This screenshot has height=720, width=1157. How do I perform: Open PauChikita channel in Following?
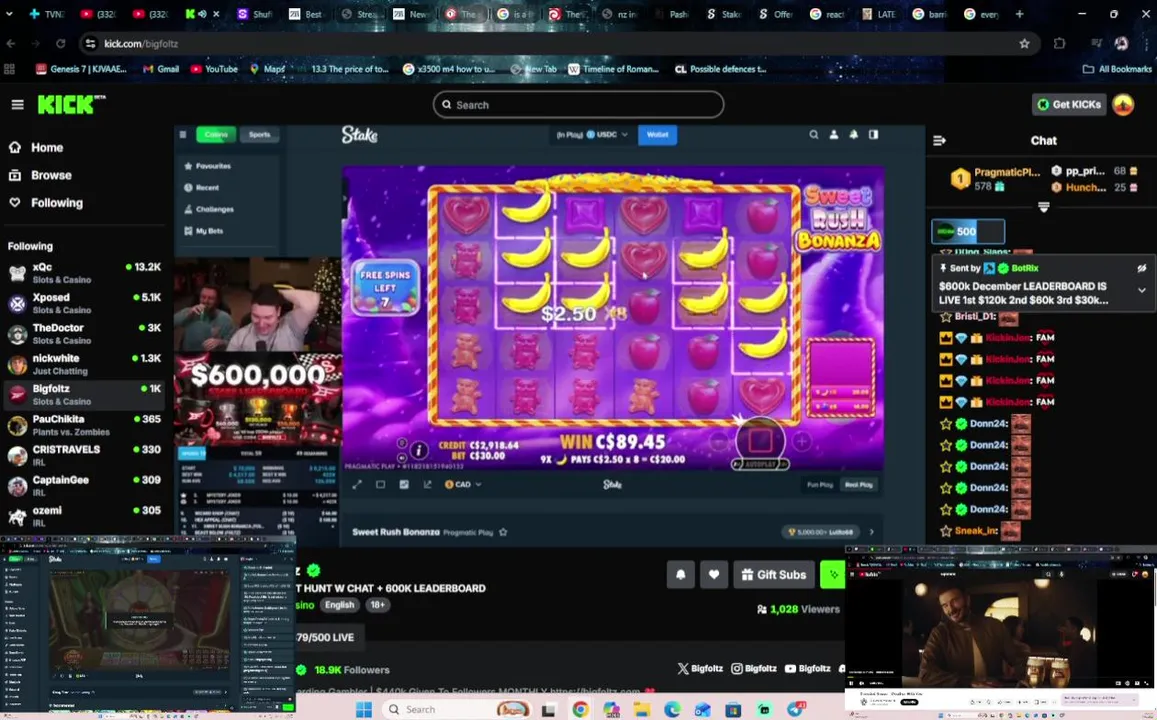[83, 425]
